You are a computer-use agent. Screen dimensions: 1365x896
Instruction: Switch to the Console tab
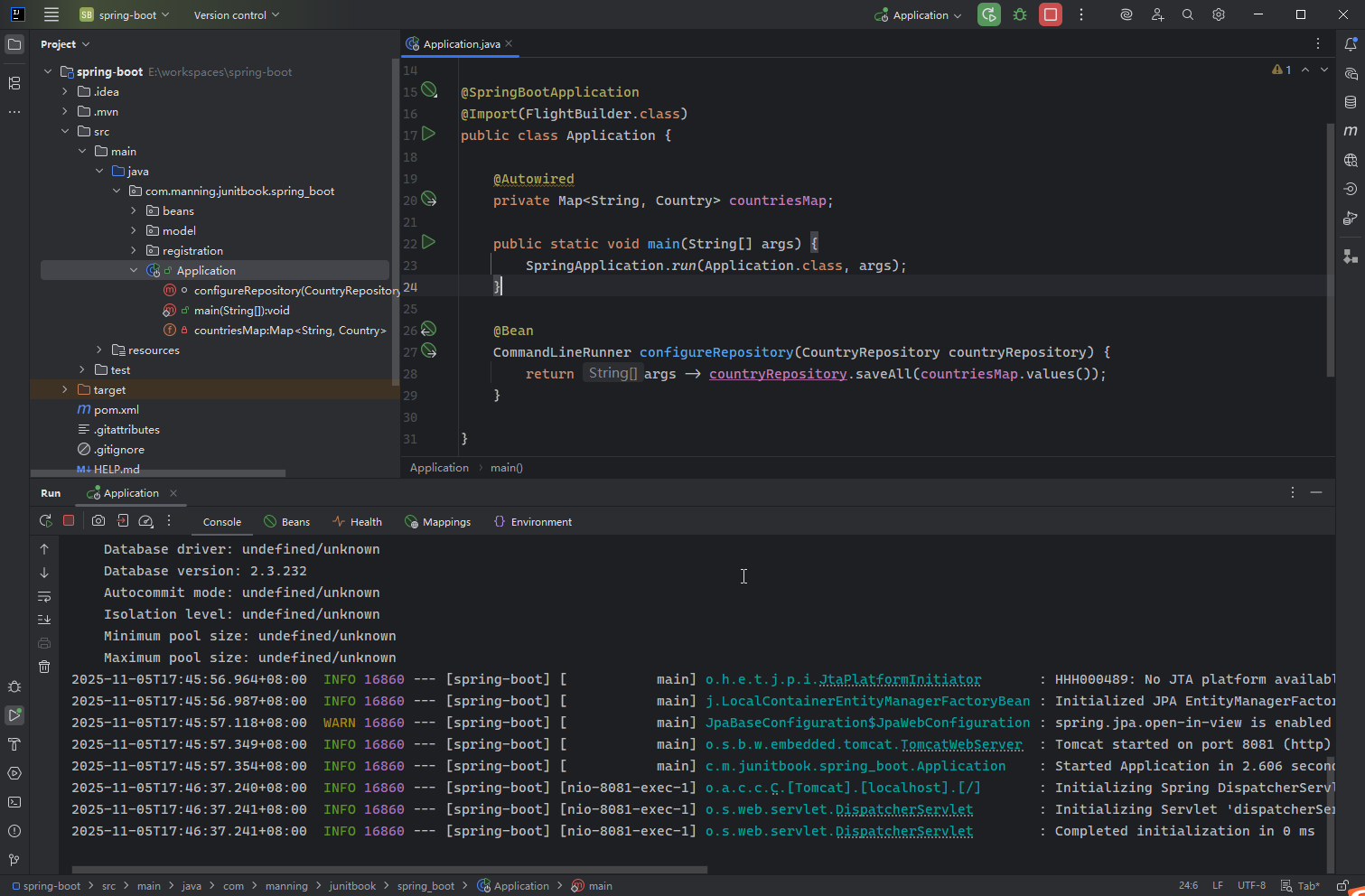tap(222, 522)
